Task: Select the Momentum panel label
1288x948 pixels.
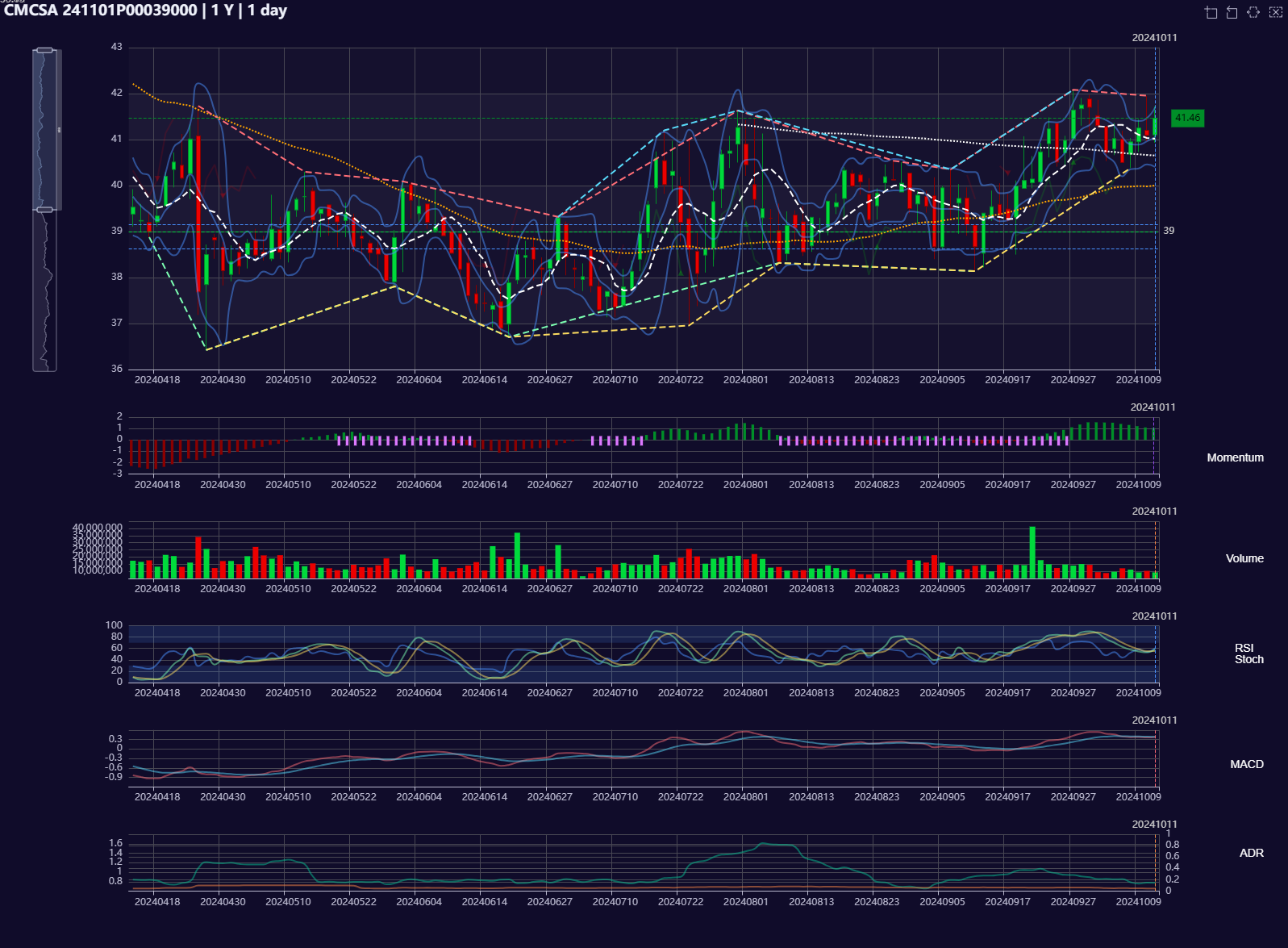Action: point(1235,457)
